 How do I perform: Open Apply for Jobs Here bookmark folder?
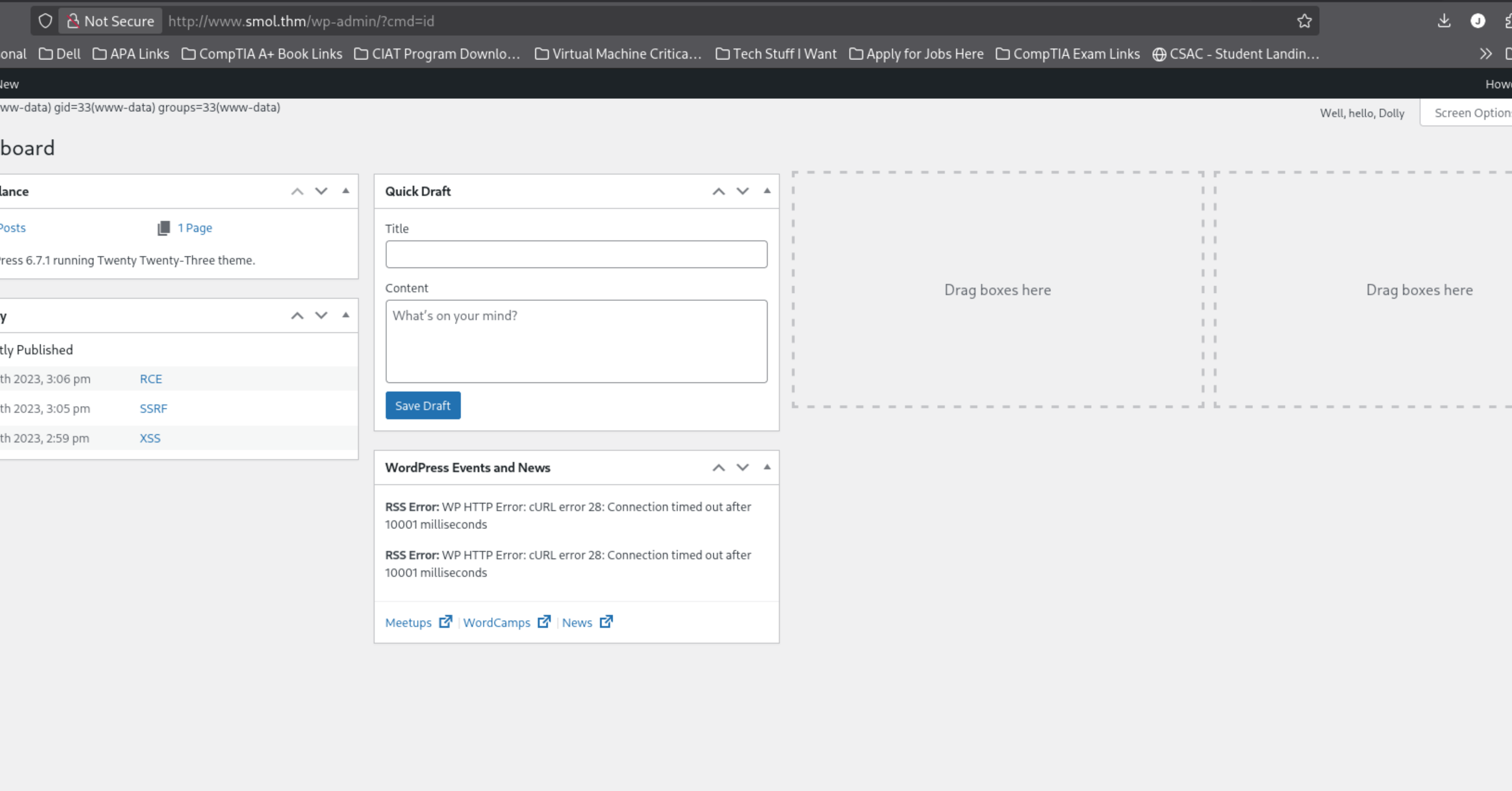click(x=917, y=54)
